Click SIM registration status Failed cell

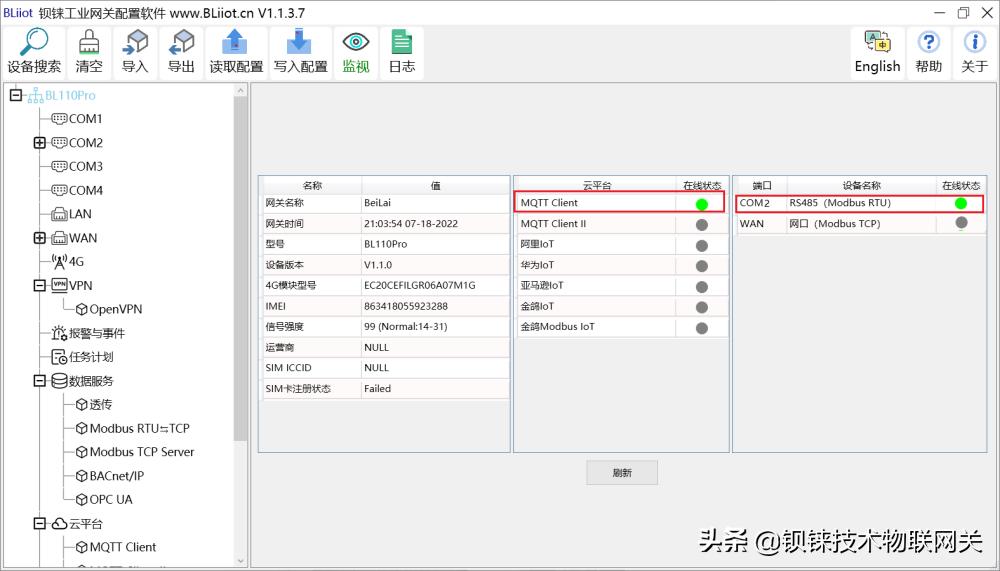(435, 389)
